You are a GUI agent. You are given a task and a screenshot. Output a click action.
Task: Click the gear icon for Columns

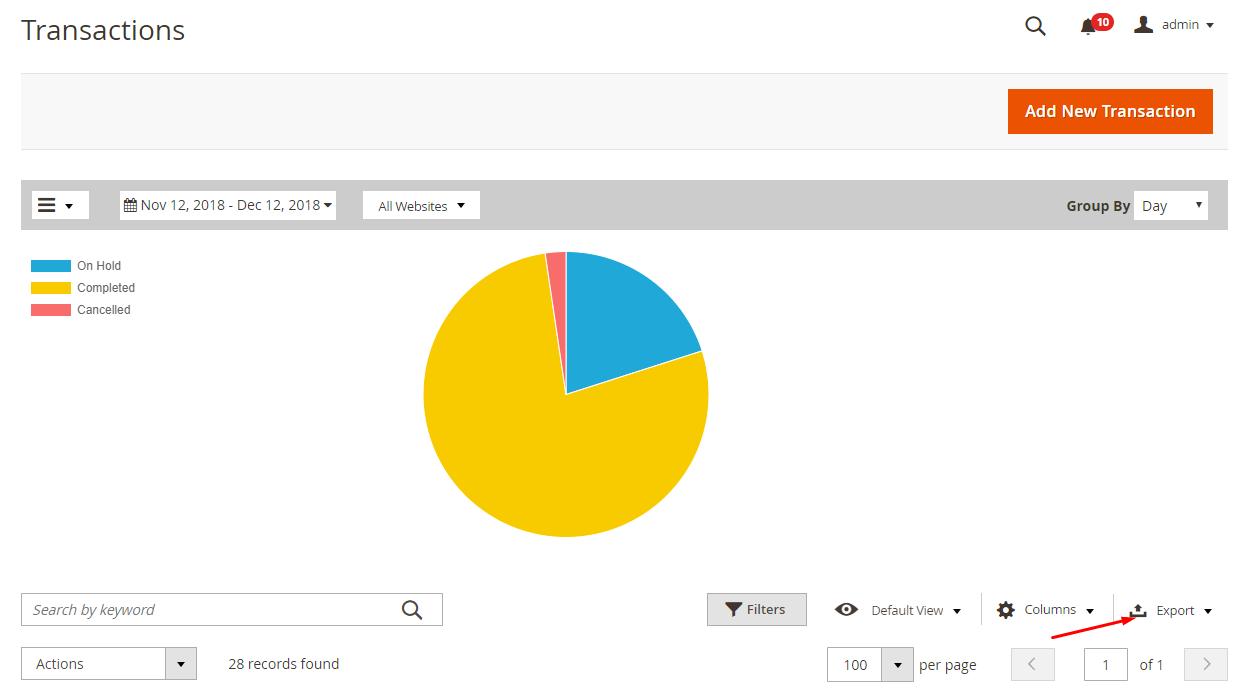(x=1005, y=610)
